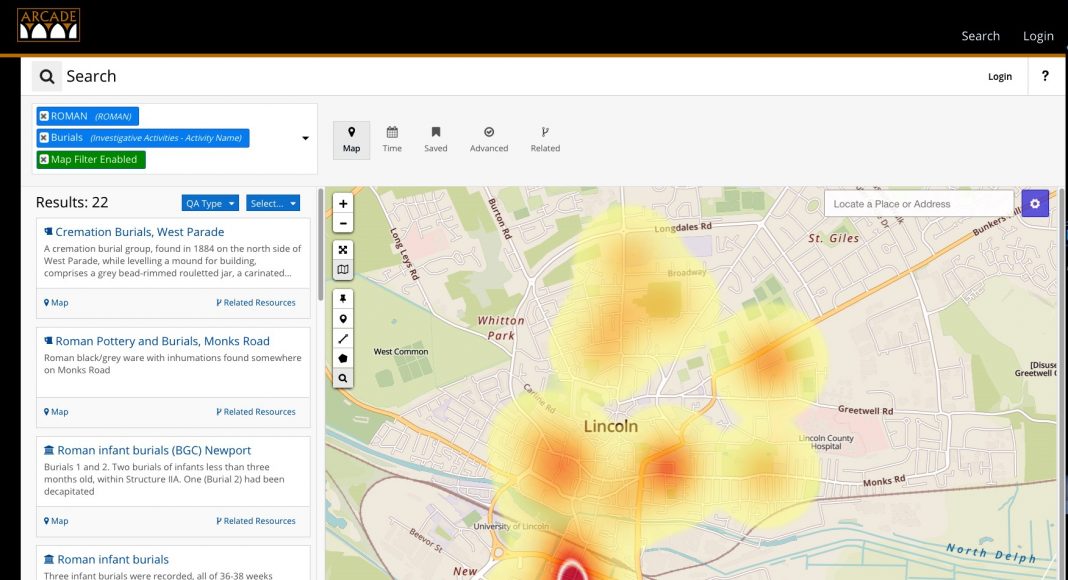This screenshot has width=1068, height=580.
Task: Click Related Resources under Monks Road result
Action: [x=256, y=412]
